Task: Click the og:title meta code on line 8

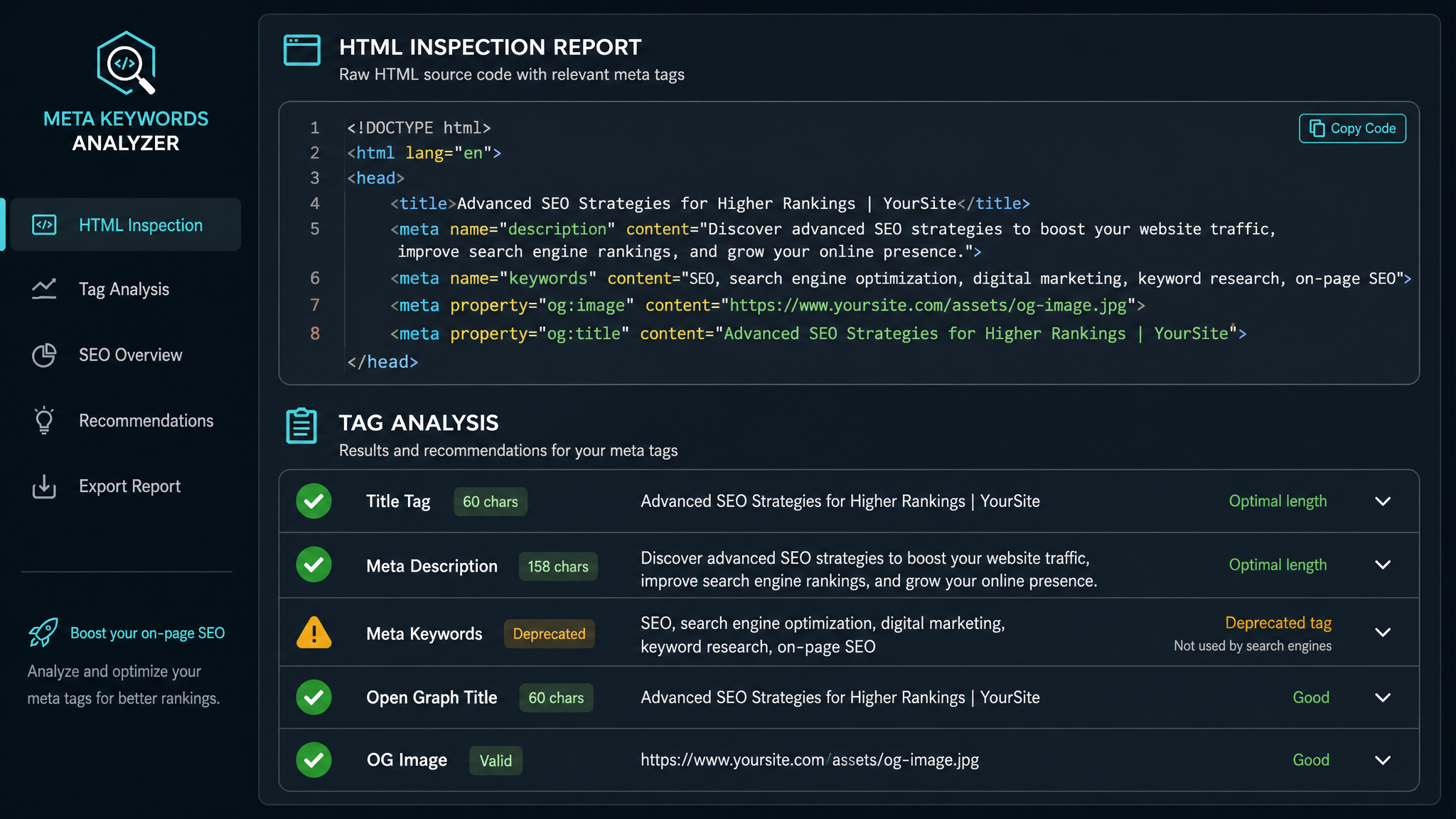Action: 818,334
